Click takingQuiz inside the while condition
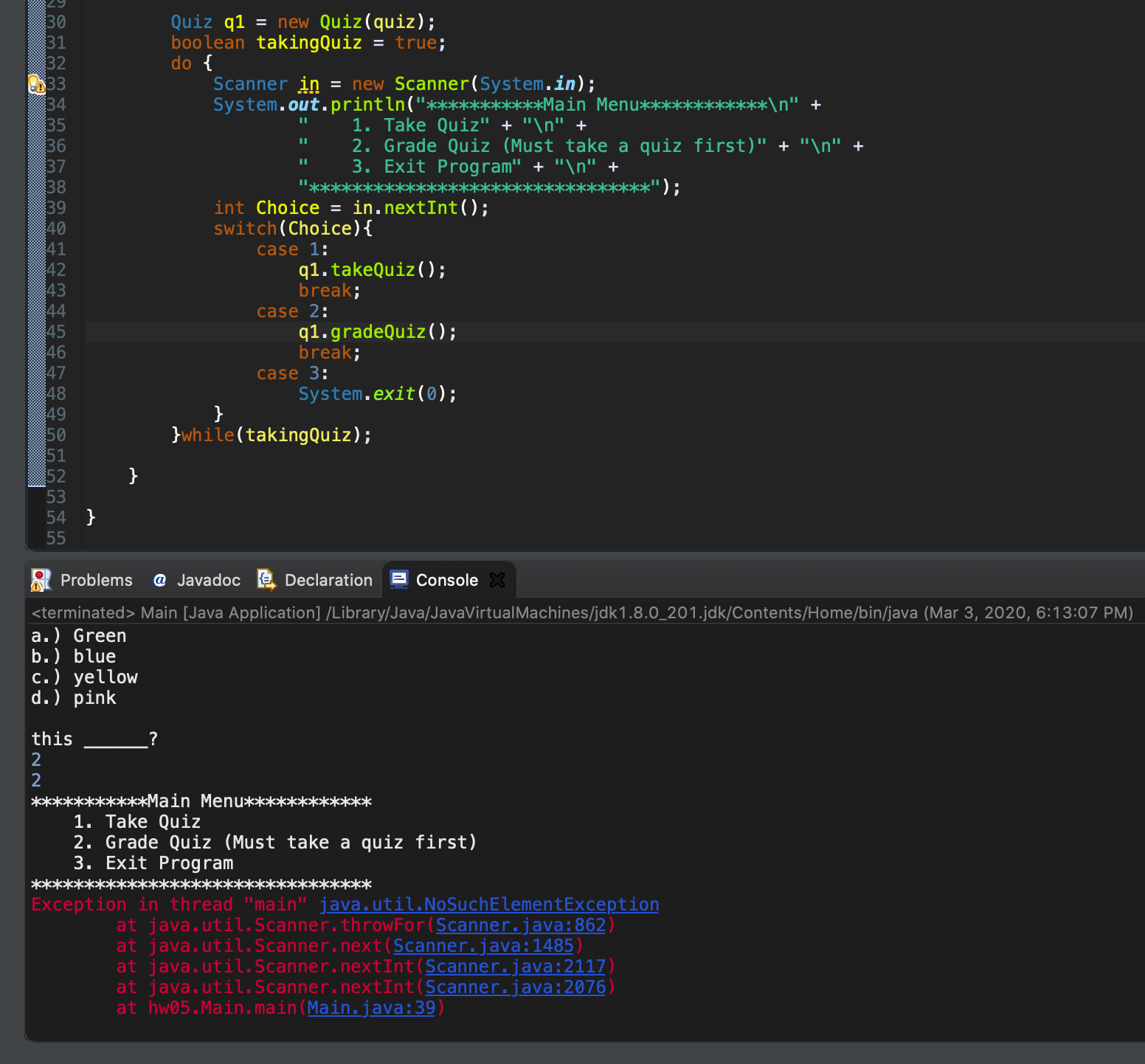The image size is (1145, 1064). [x=298, y=435]
